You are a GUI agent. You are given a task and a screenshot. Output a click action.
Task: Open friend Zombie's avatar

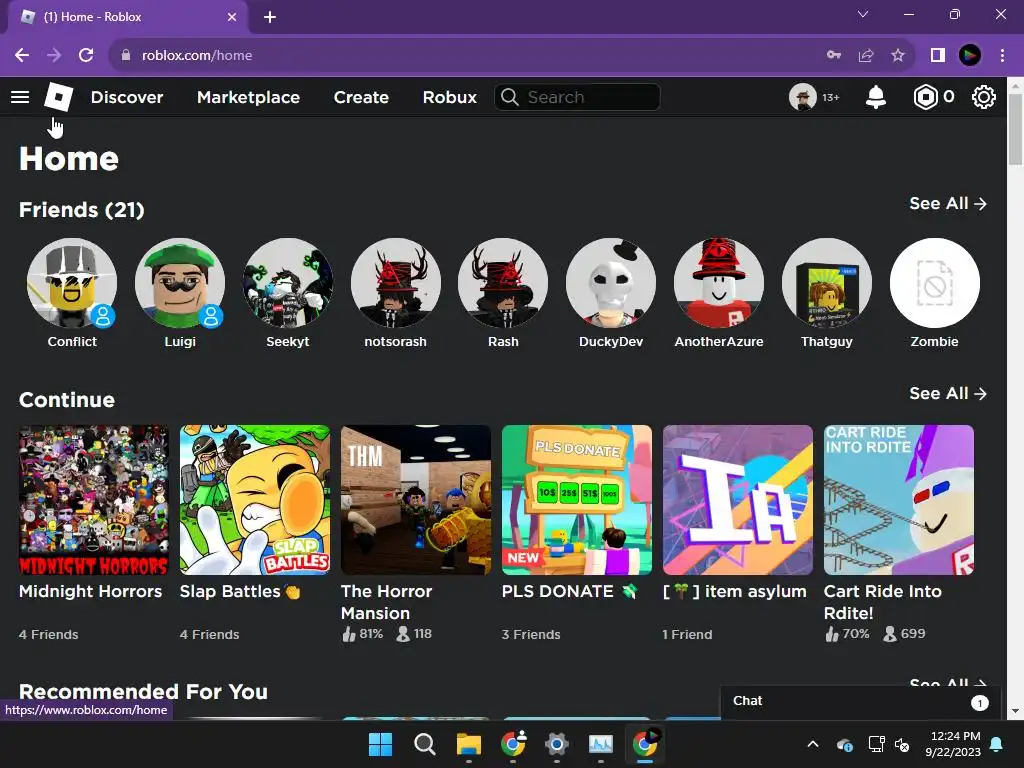point(935,283)
